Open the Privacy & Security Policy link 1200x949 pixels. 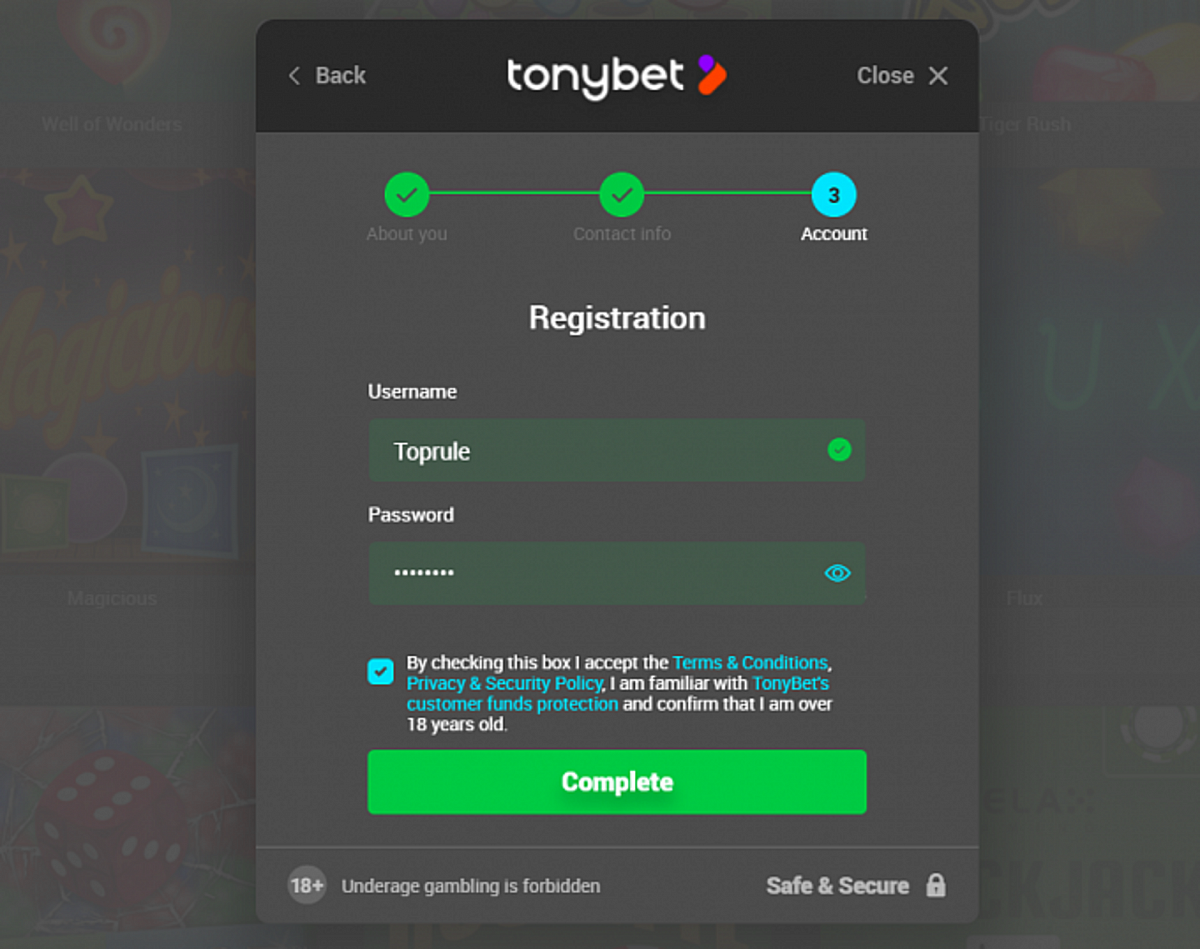504,684
